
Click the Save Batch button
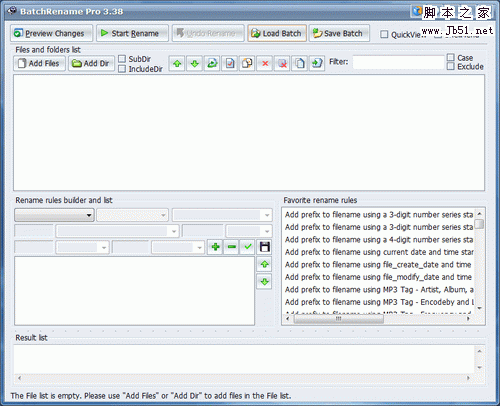click(x=339, y=33)
